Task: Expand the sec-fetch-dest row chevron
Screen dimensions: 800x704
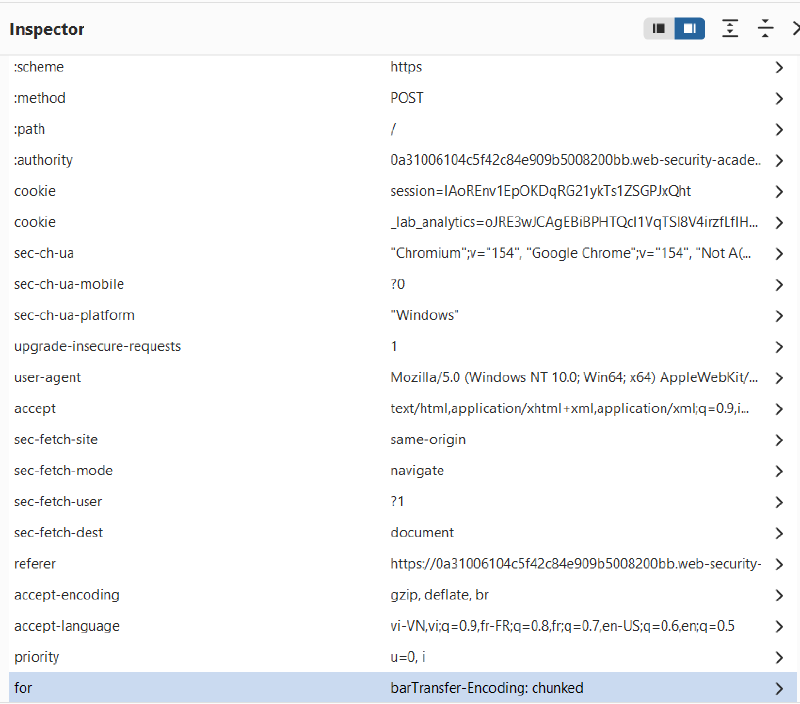Action: tap(779, 534)
